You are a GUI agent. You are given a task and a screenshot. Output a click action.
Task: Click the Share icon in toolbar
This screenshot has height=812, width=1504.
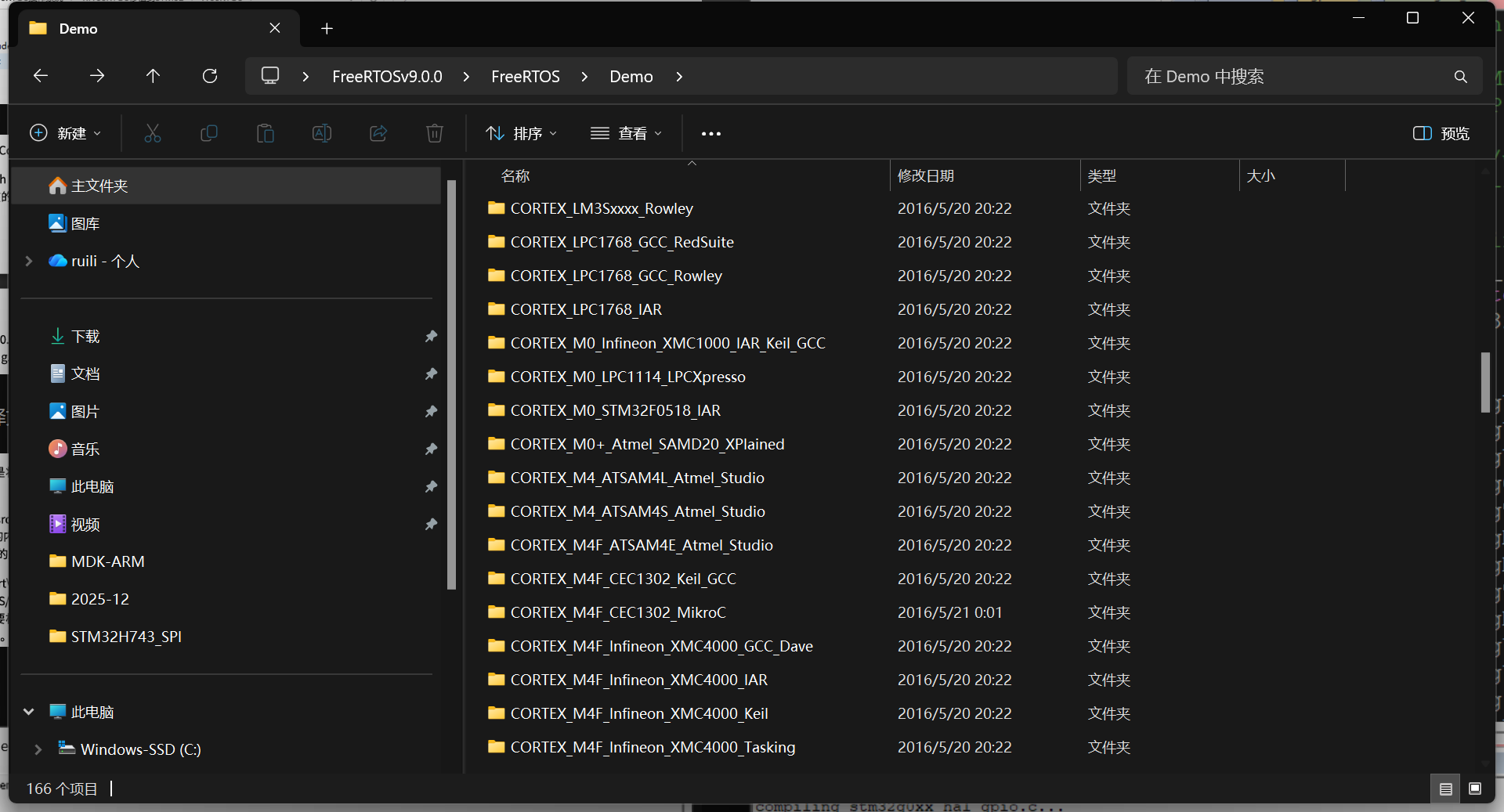click(x=378, y=134)
